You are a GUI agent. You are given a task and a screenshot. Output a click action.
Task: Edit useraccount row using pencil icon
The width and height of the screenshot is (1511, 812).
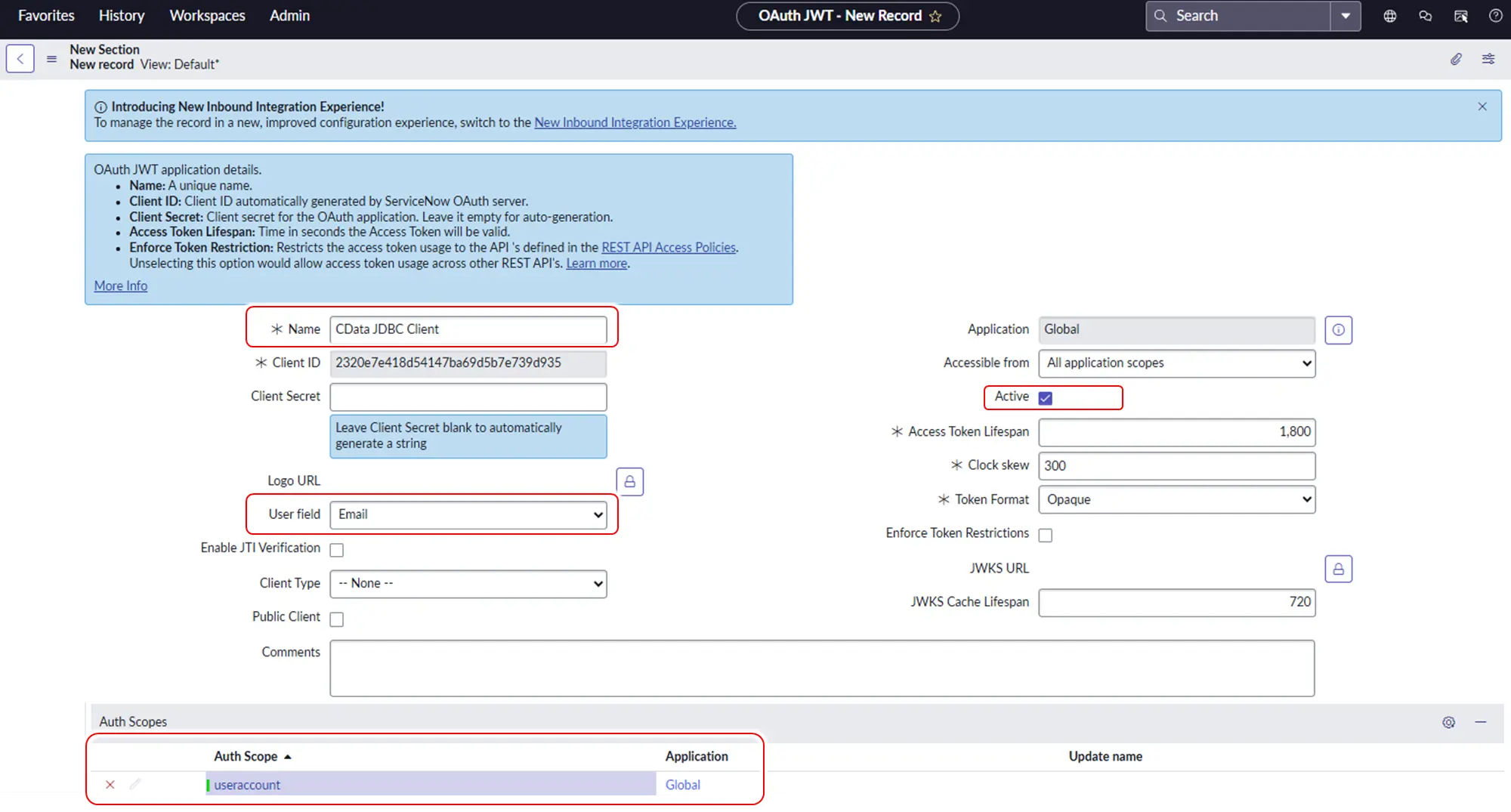[x=135, y=785]
